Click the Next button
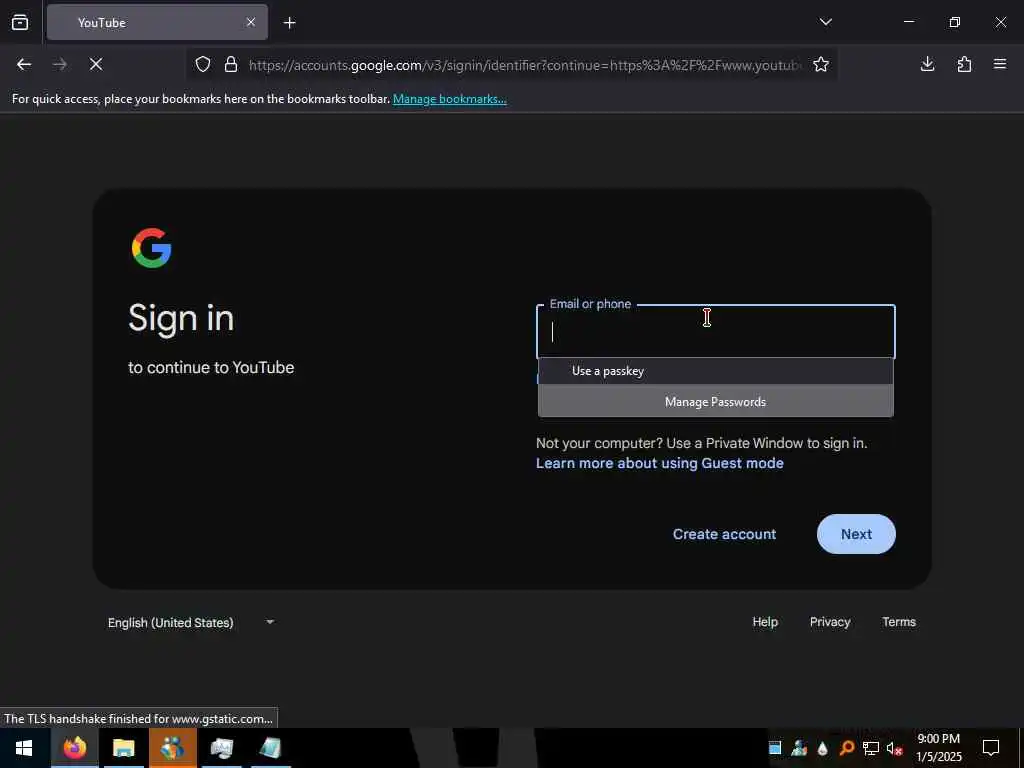The width and height of the screenshot is (1024, 768). (856, 534)
